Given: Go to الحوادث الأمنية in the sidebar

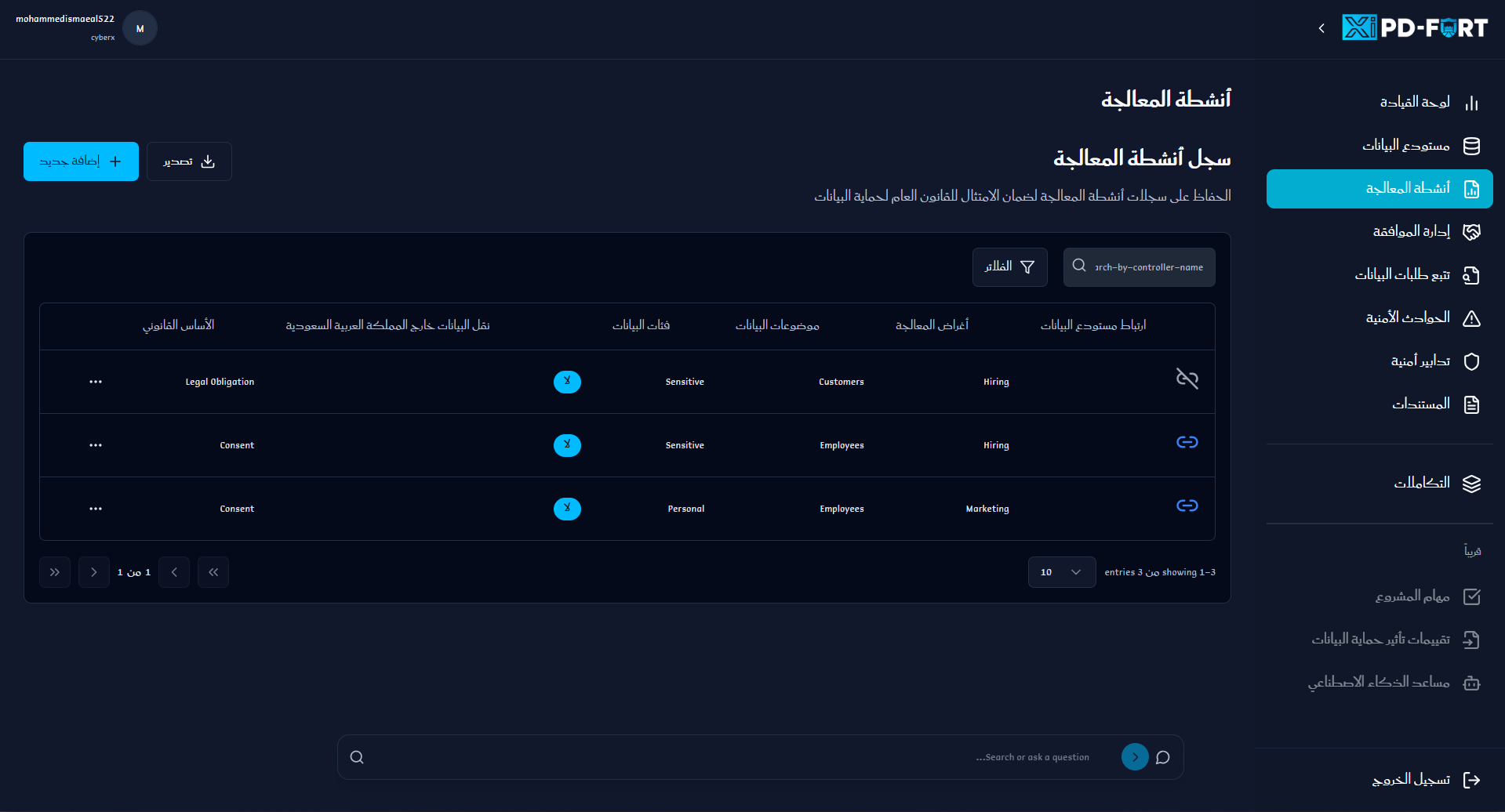Looking at the screenshot, I should pos(1407,317).
